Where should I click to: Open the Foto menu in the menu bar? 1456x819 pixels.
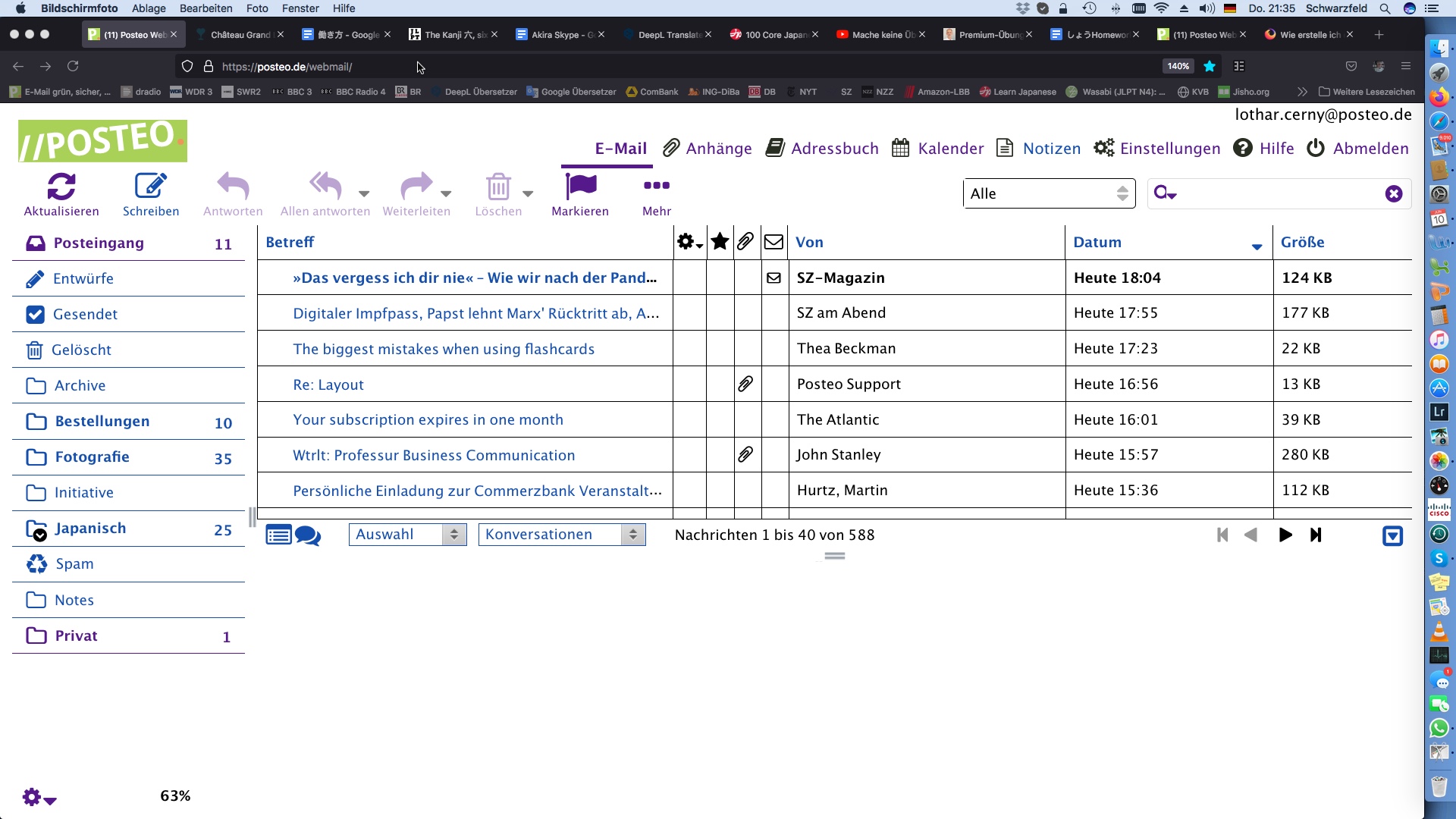click(x=257, y=8)
